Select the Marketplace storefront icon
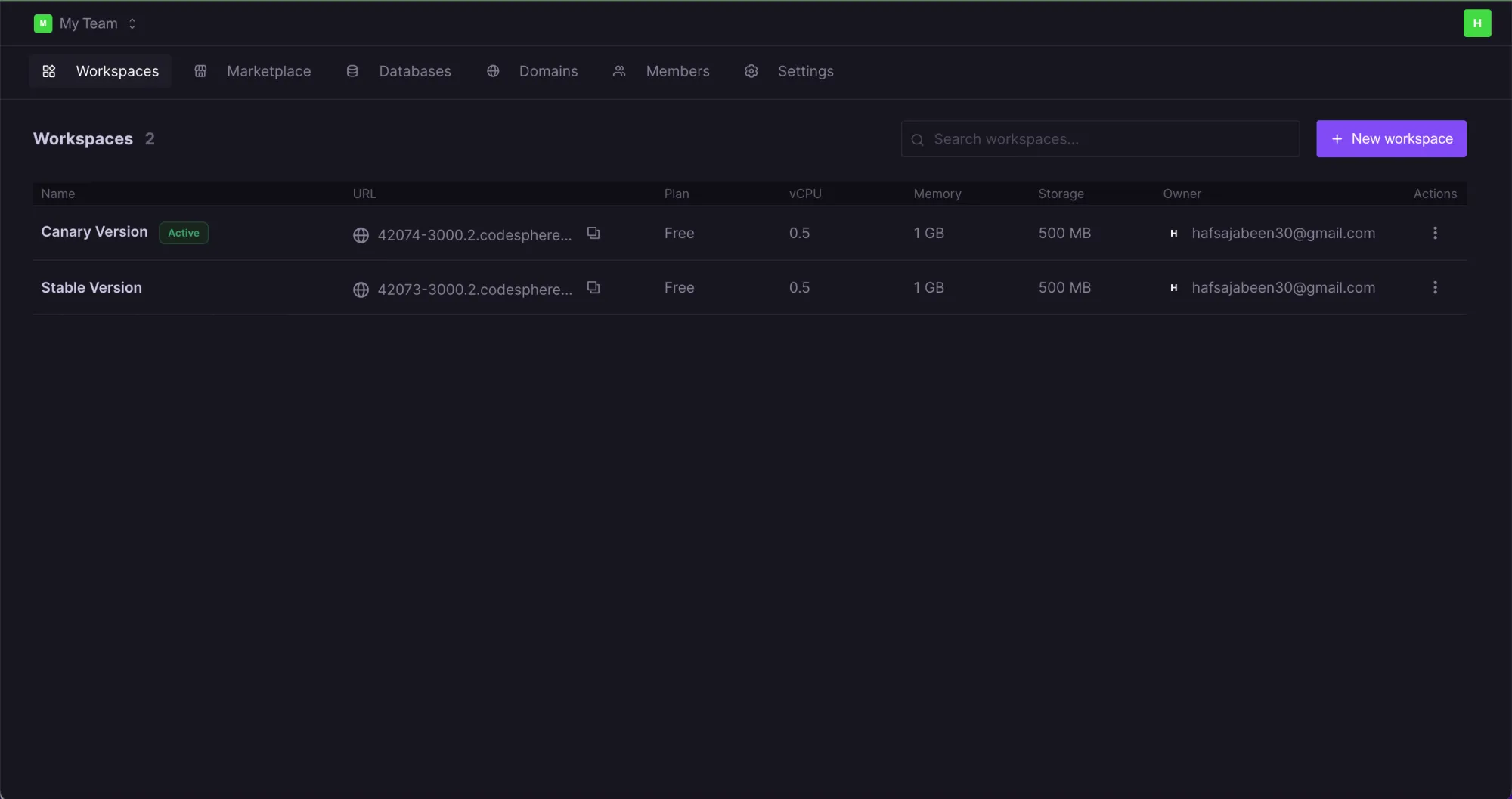The image size is (1512, 799). (200, 70)
